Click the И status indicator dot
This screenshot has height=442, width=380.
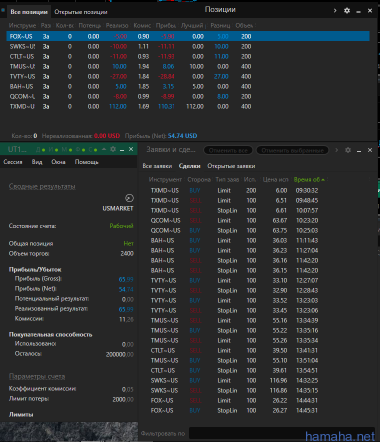coord(56,150)
